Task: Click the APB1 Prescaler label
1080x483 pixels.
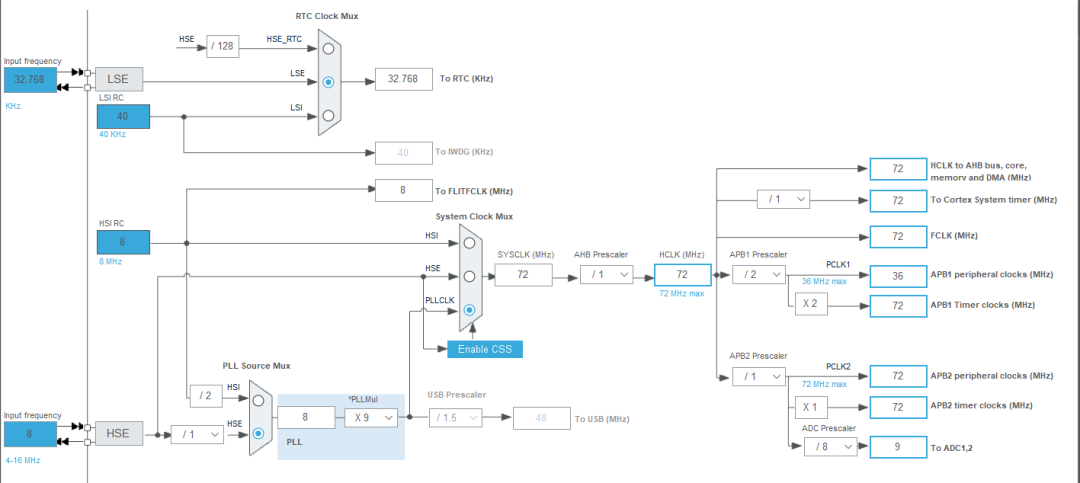Action: (758, 254)
